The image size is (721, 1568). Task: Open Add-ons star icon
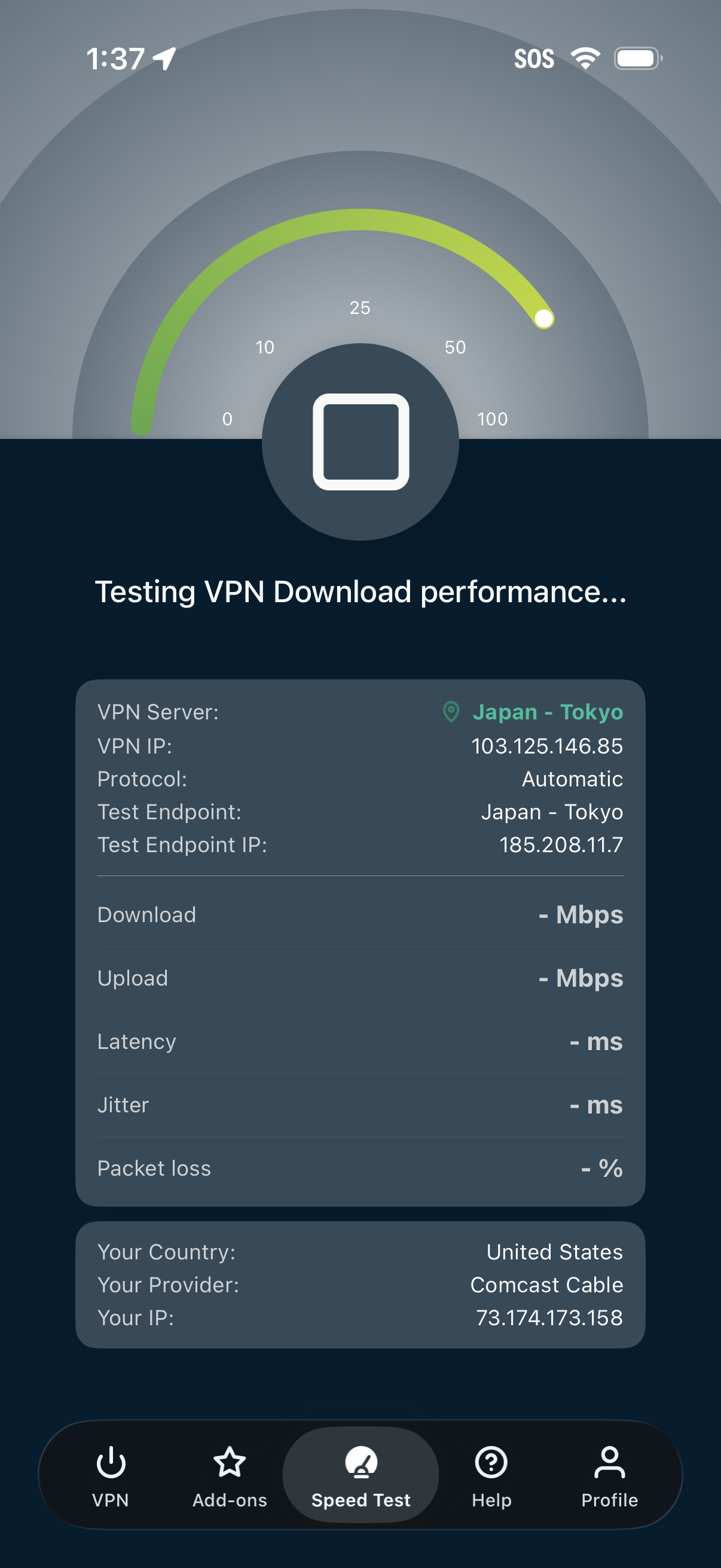[230, 1462]
